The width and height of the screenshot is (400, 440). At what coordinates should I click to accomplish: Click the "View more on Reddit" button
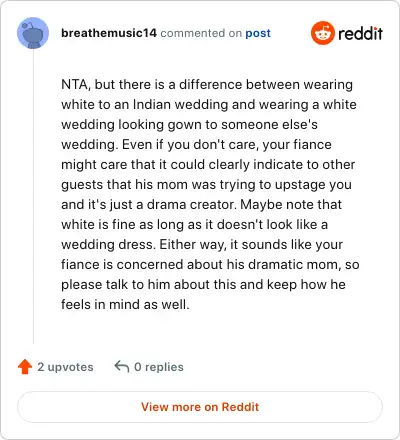click(x=200, y=407)
